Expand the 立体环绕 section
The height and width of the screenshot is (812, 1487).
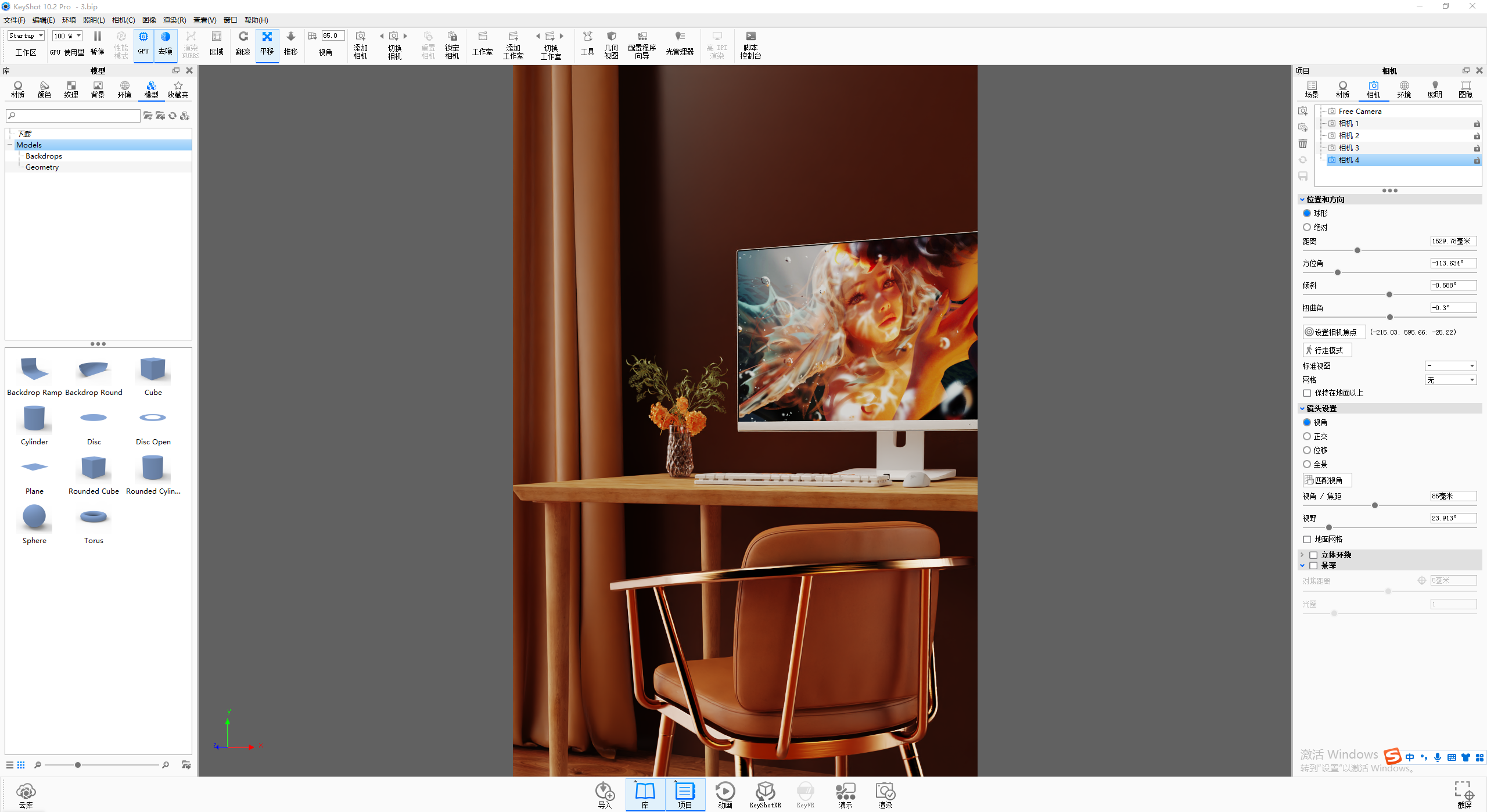(1302, 555)
